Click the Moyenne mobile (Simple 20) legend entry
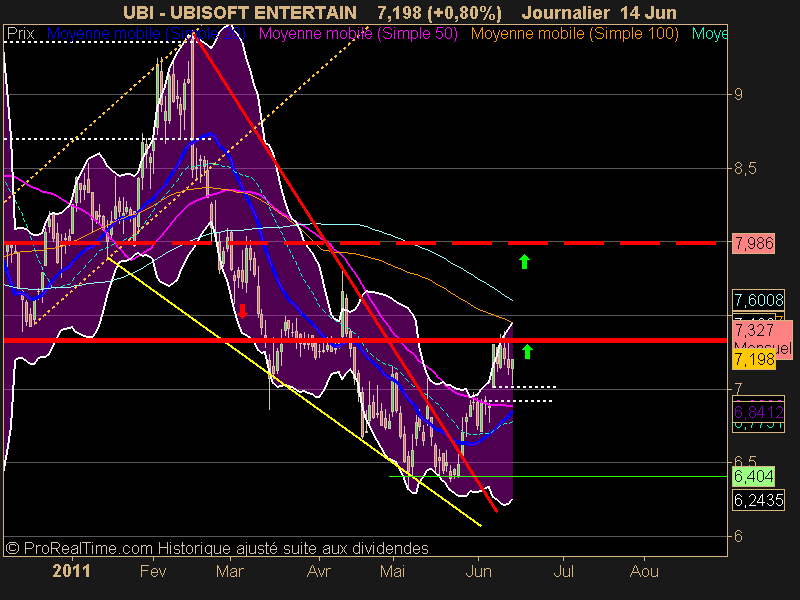Viewport: 800px width, 600px height. (x=146, y=34)
